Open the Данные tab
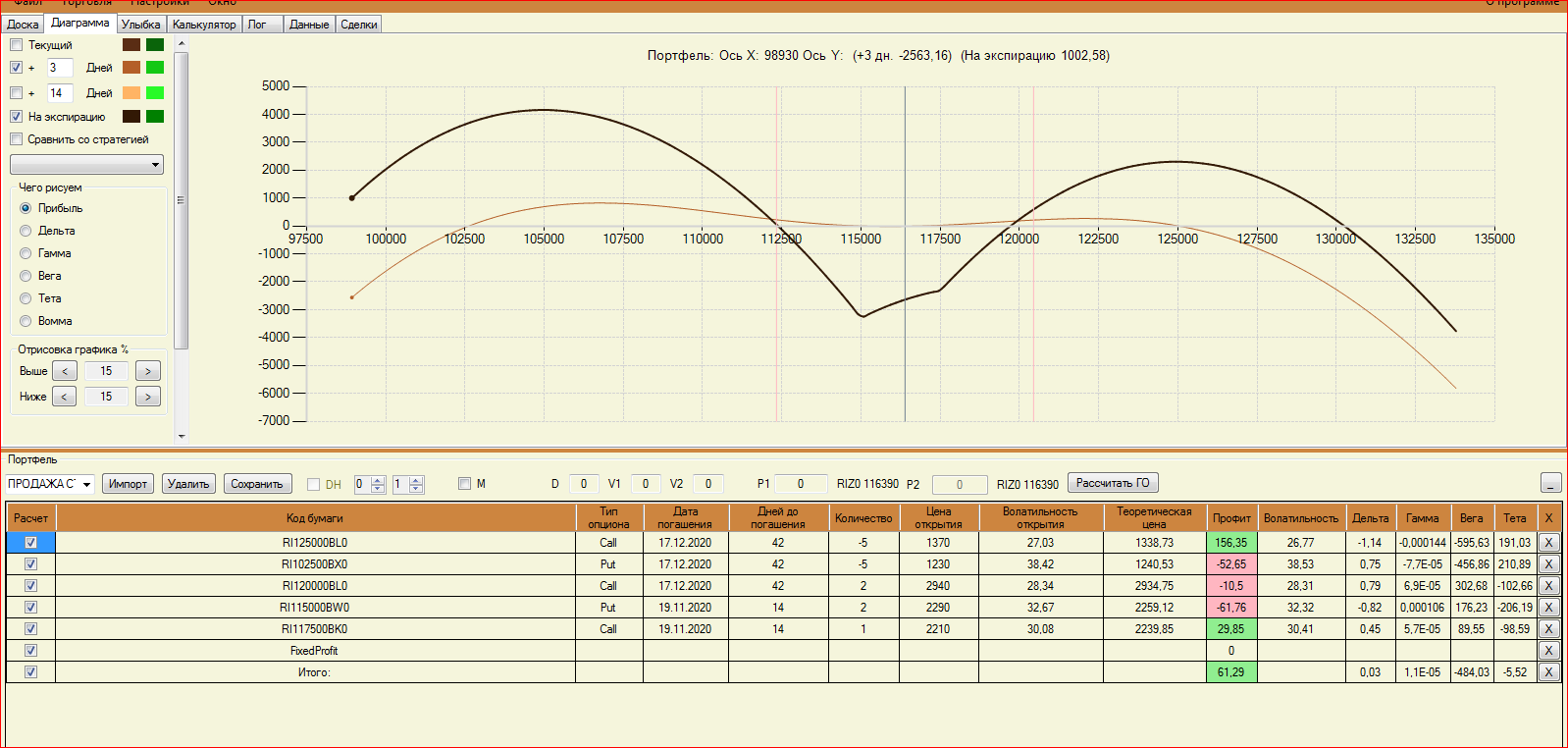Image resolution: width=1568 pixels, height=748 pixels. tap(309, 25)
